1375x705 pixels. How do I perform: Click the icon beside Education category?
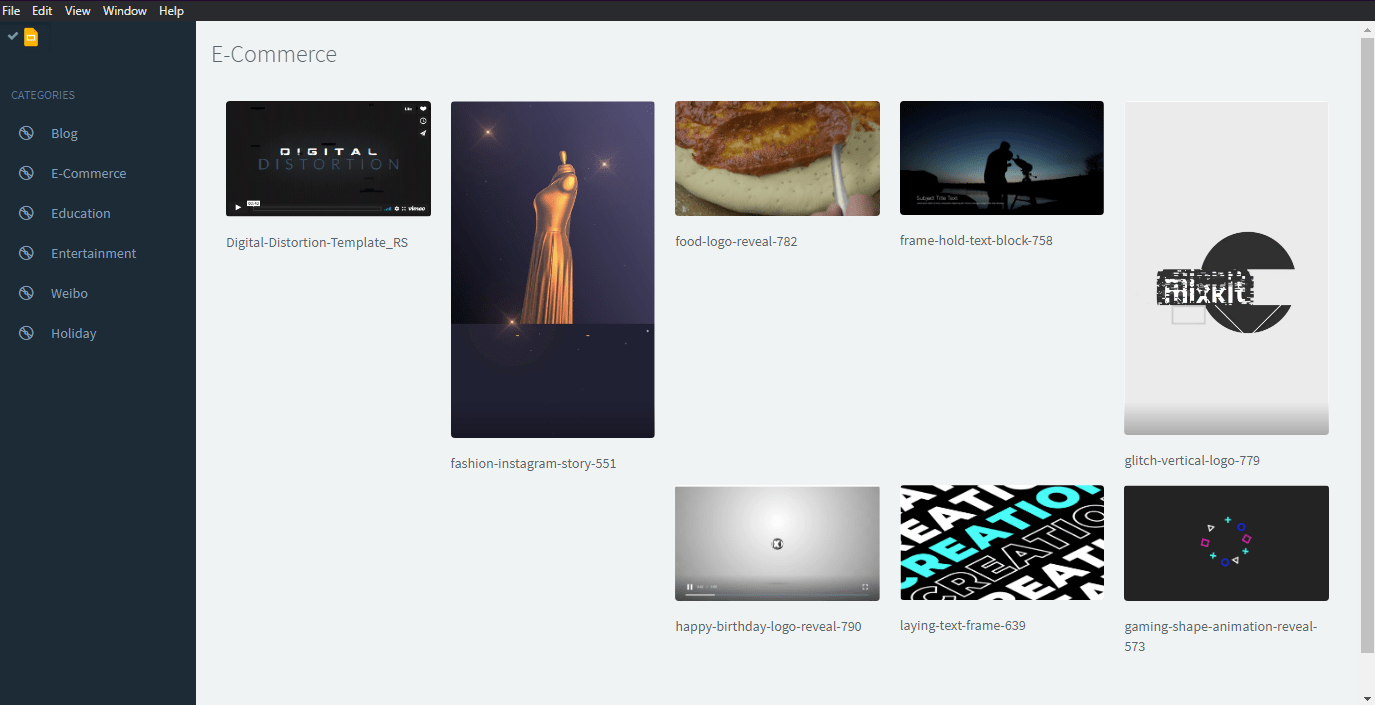pyautogui.click(x=27, y=213)
